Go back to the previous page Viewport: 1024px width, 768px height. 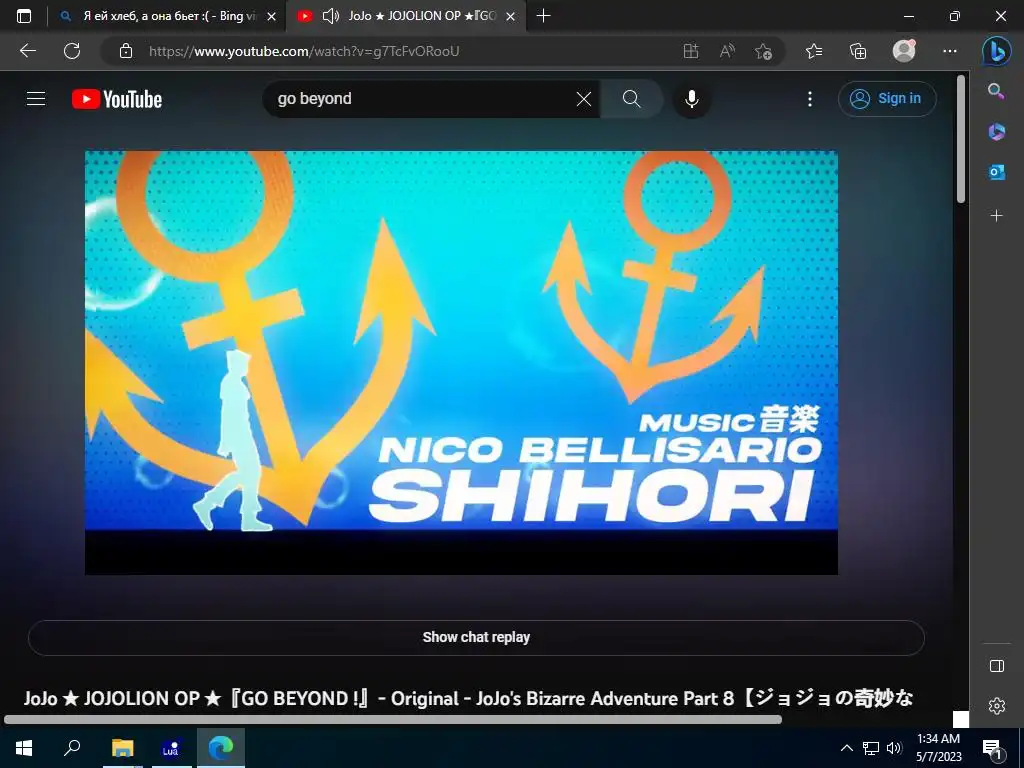click(x=27, y=51)
